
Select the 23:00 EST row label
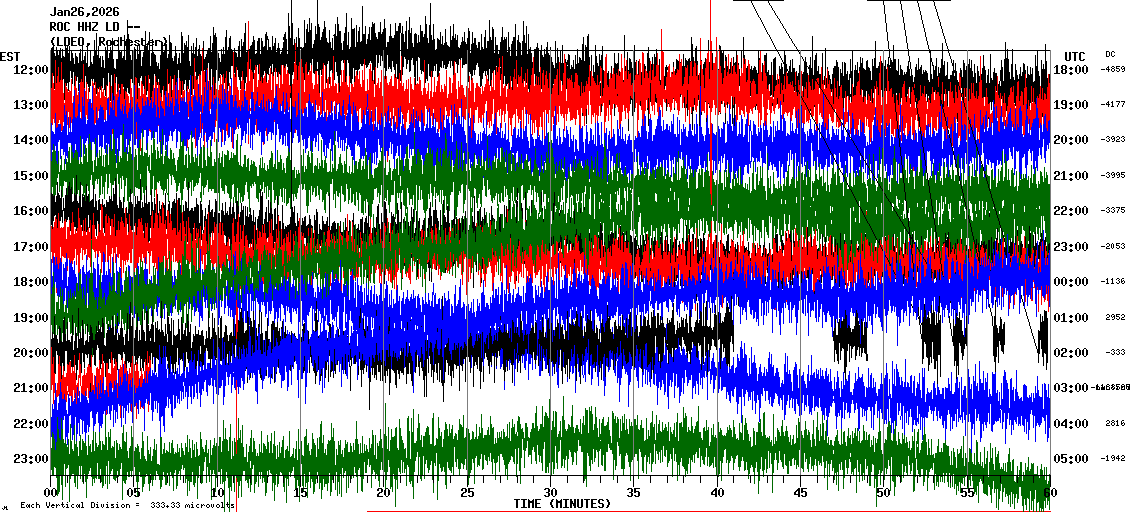point(31,458)
